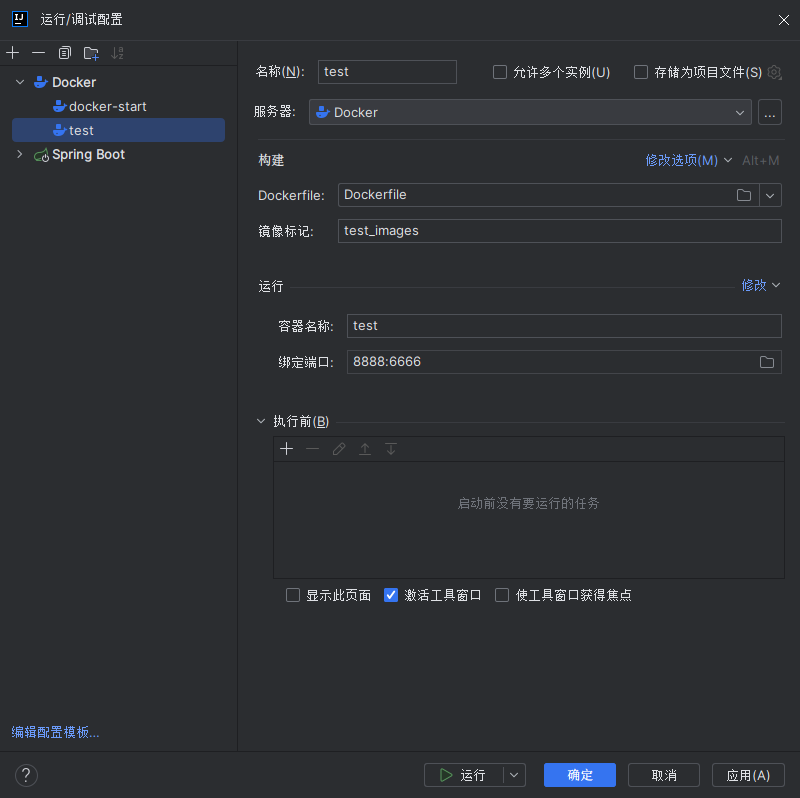Open the bind ports folder icon
The width and height of the screenshot is (800, 798).
767,362
